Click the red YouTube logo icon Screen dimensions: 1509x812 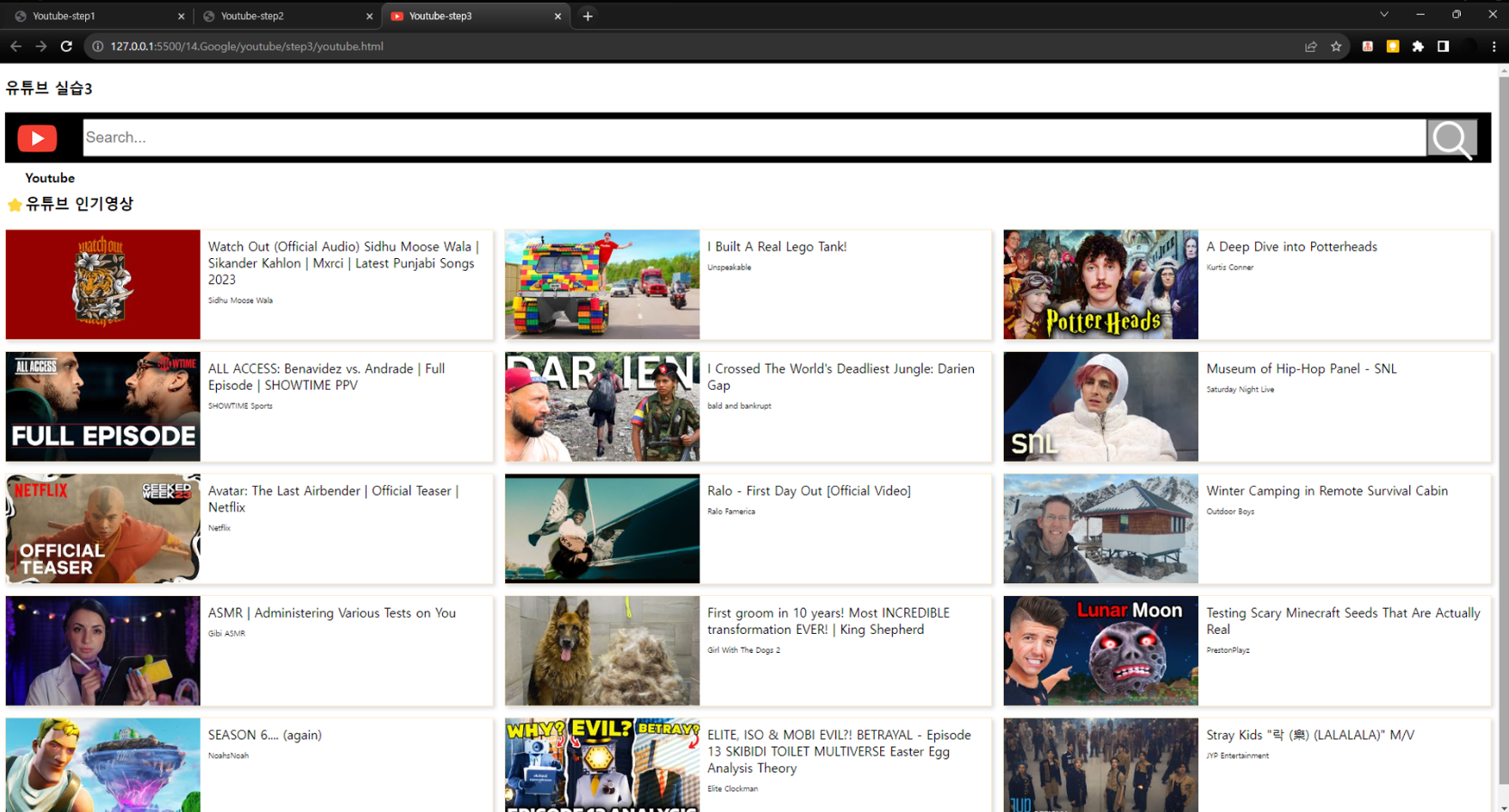pos(37,138)
